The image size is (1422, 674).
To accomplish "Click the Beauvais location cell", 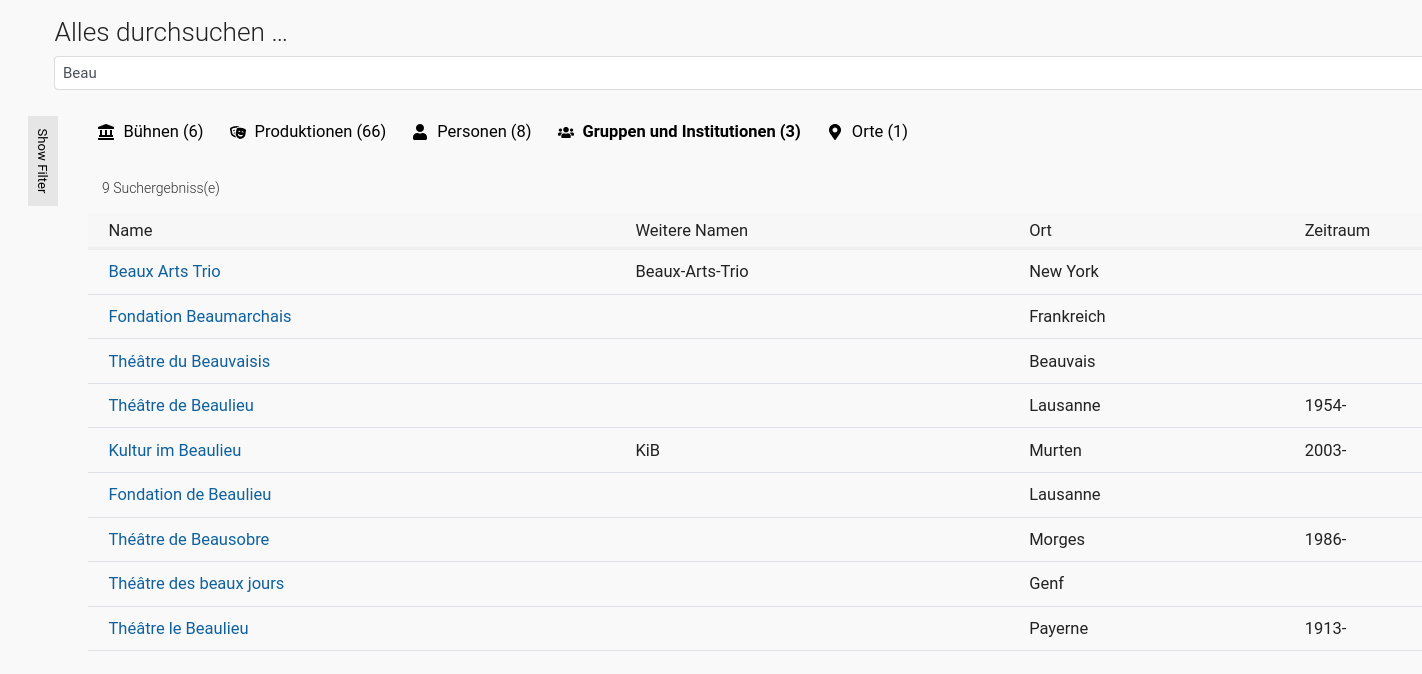I will point(1062,361).
